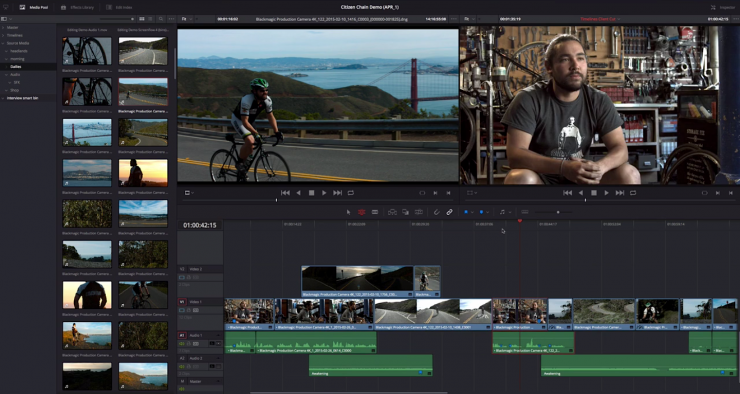
Task: Select the blade razor tool
Action: point(375,212)
